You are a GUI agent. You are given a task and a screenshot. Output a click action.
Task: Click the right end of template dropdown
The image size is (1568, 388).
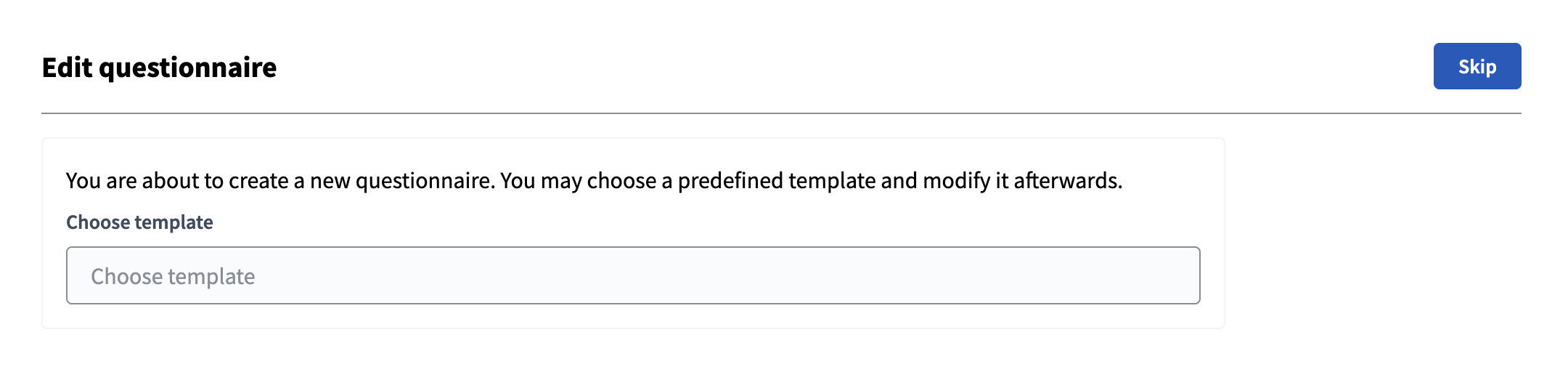[1176, 275]
